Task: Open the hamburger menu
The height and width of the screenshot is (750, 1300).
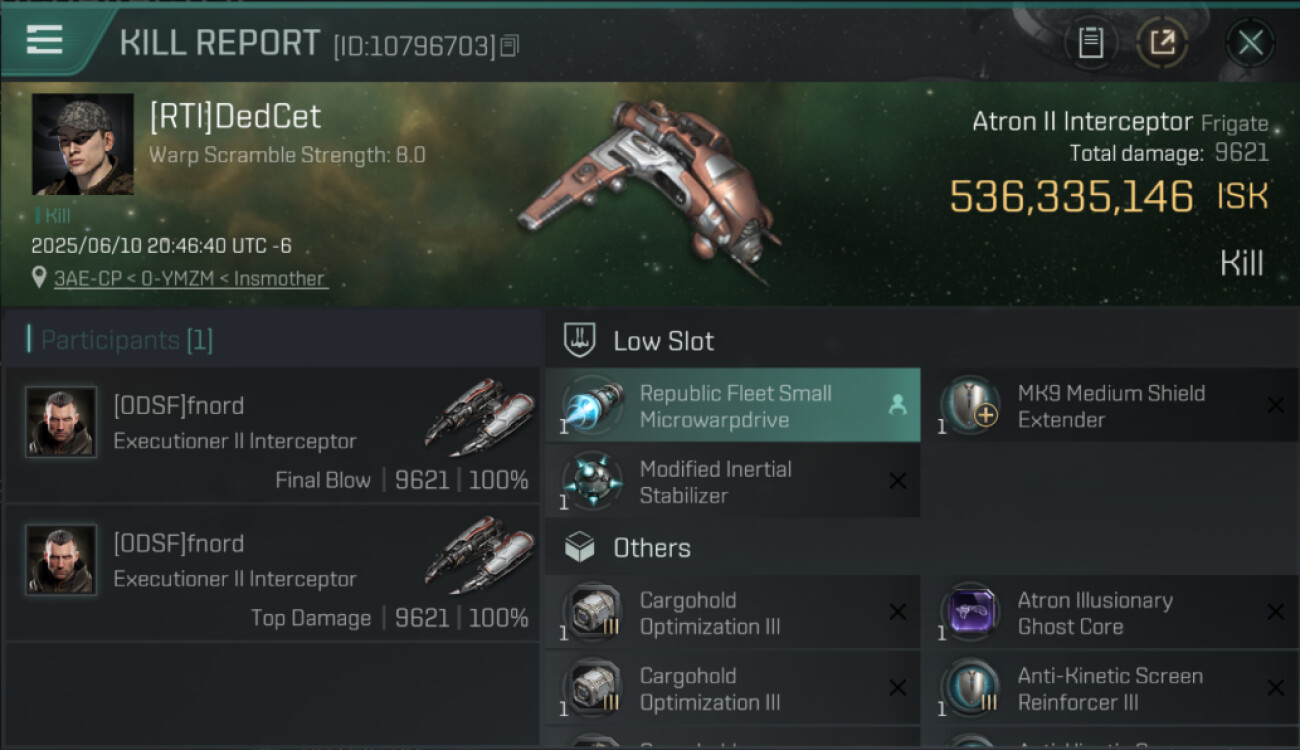Action: (x=45, y=40)
